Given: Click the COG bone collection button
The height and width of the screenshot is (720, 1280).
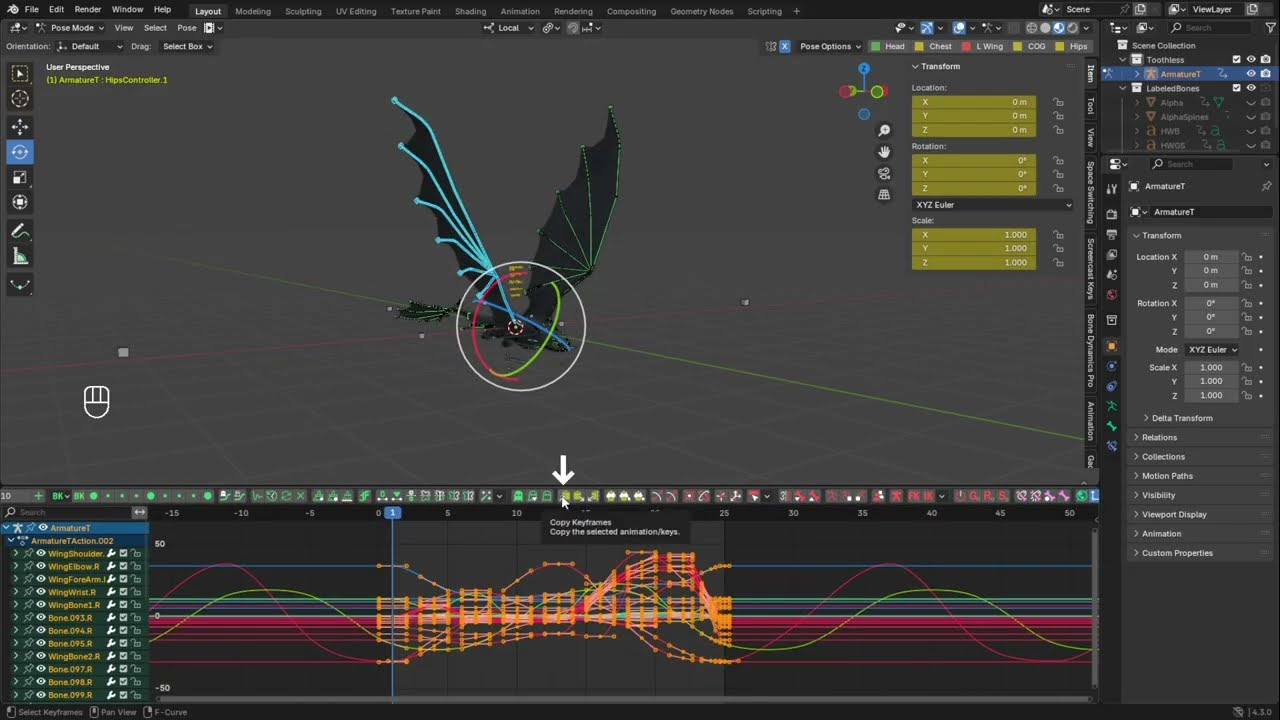Looking at the screenshot, I should point(1030,46).
